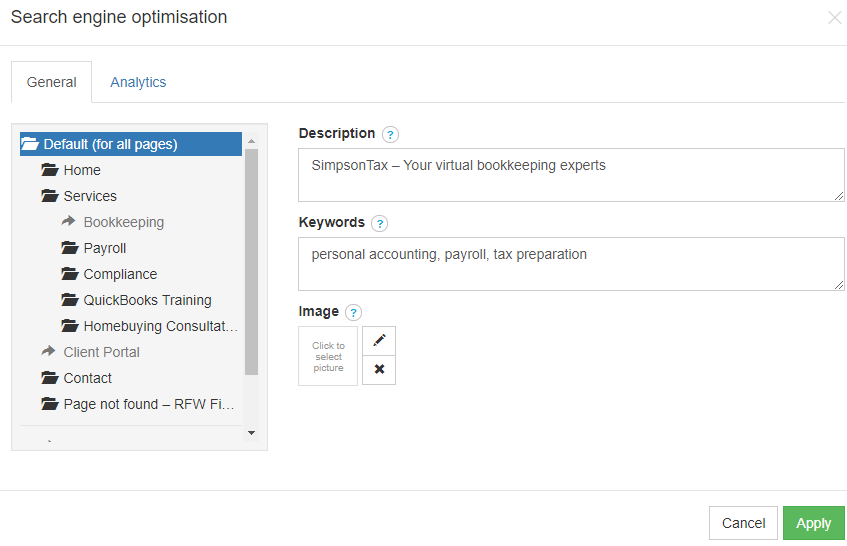847x546 pixels.
Task: Click the pencil edit image icon
Action: click(378, 340)
